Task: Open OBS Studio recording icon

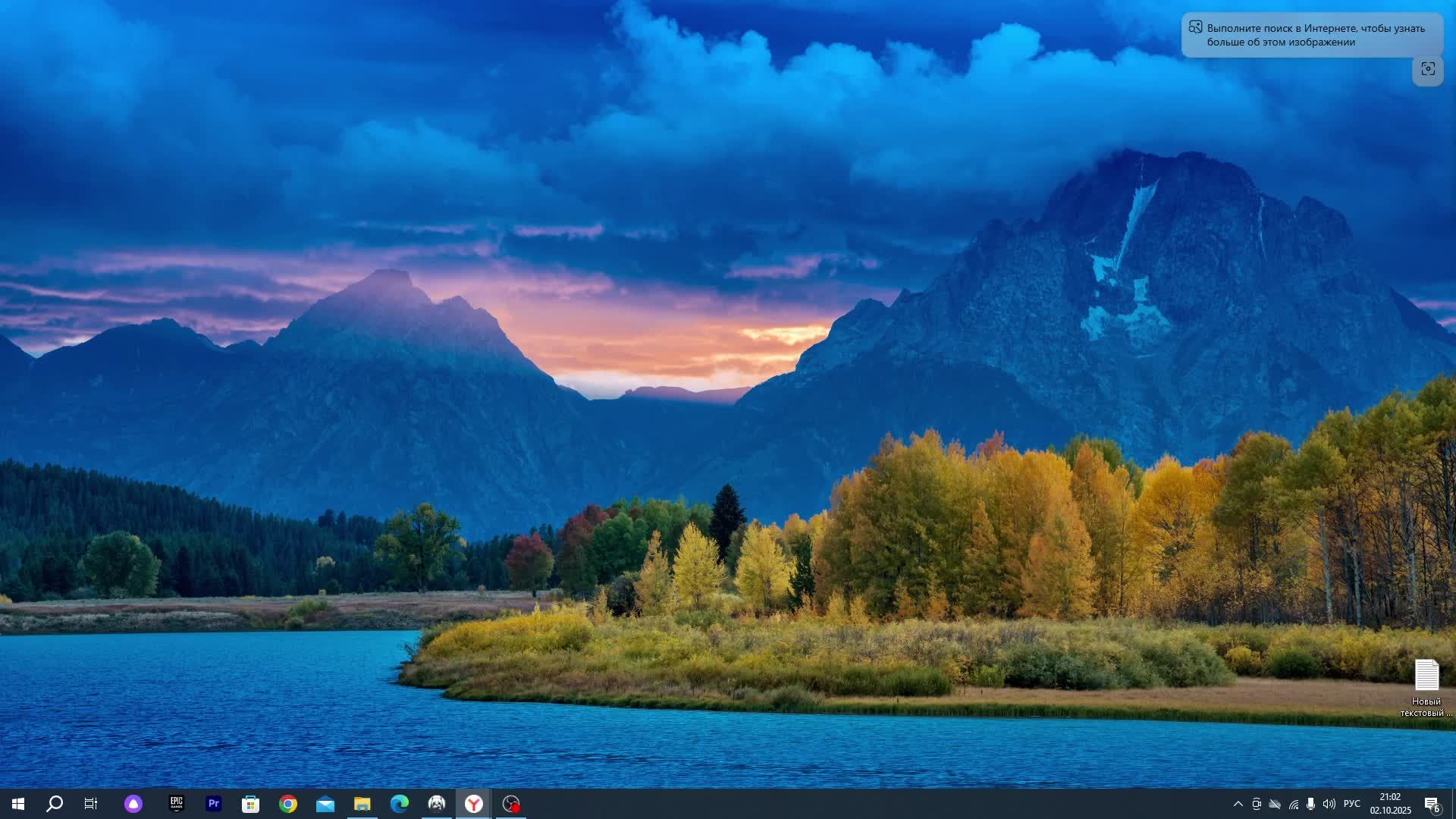Action: [511, 804]
